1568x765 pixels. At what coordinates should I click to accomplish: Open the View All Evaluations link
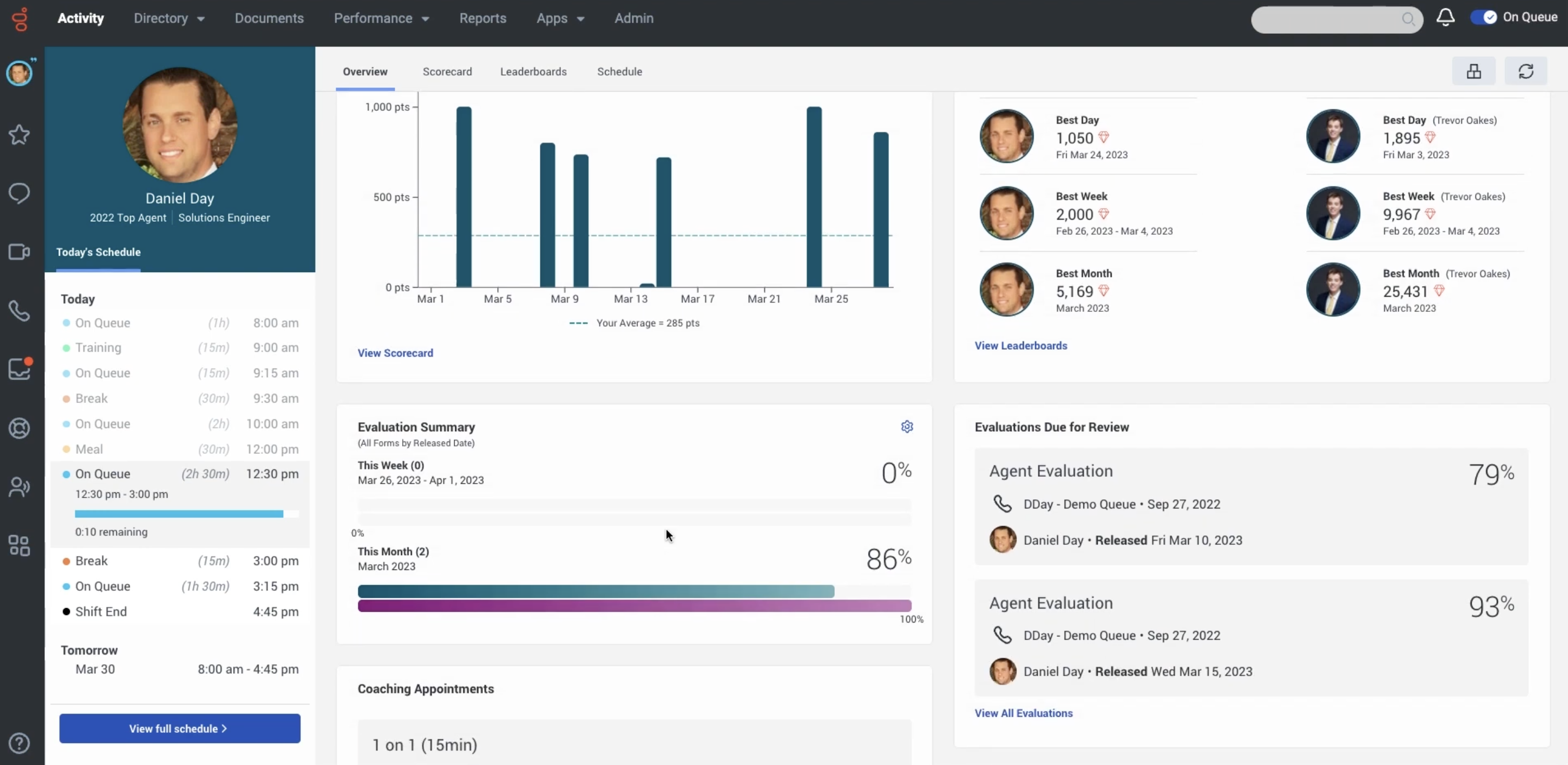[x=1023, y=713]
